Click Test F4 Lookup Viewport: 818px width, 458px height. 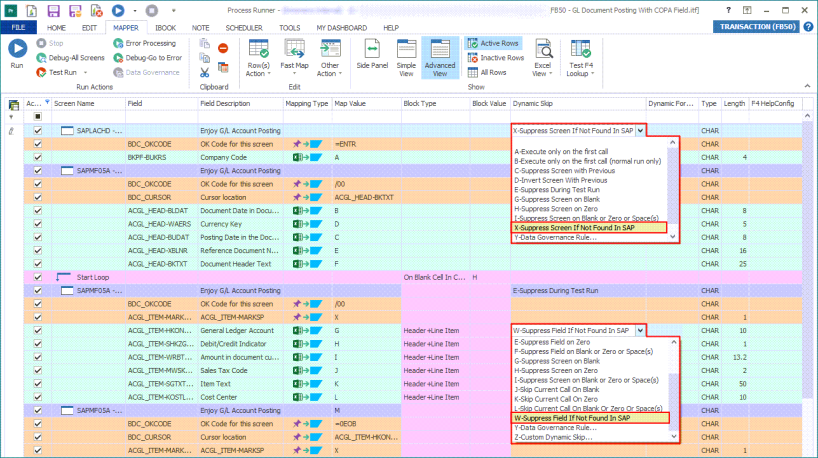click(x=581, y=57)
